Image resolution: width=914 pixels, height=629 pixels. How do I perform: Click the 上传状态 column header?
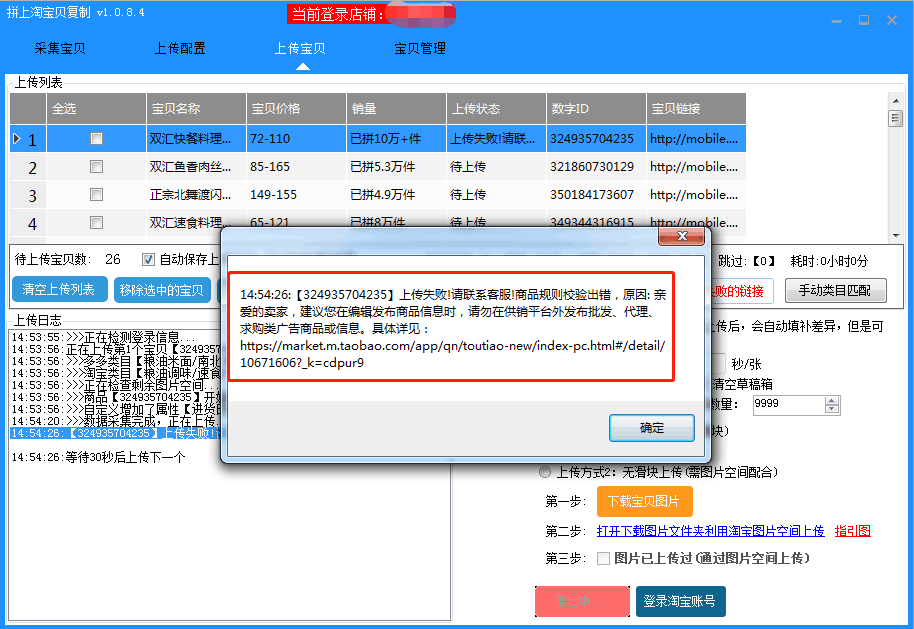(496, 108)
